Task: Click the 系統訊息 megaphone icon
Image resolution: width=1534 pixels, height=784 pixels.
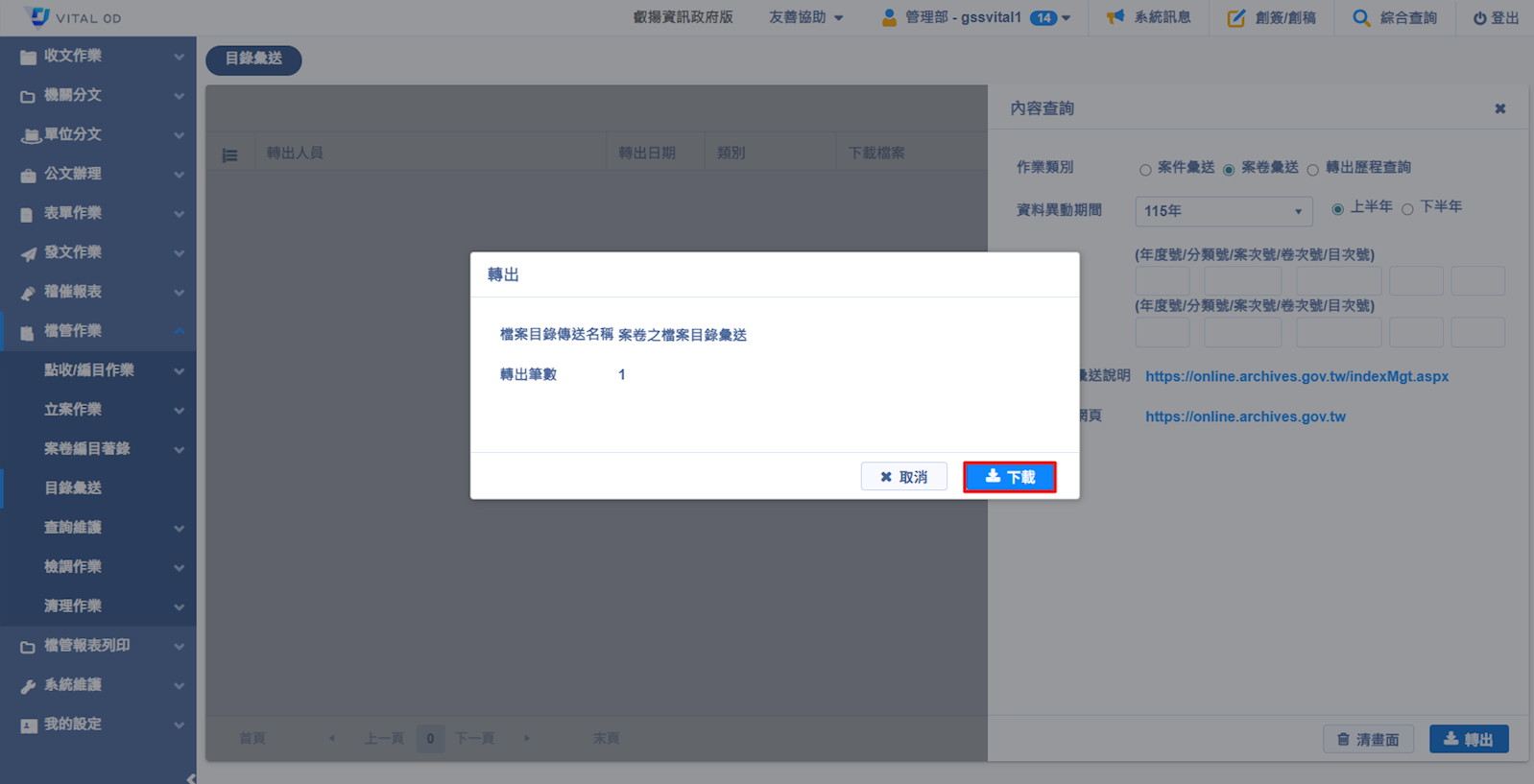Action: click(1115, 17)
